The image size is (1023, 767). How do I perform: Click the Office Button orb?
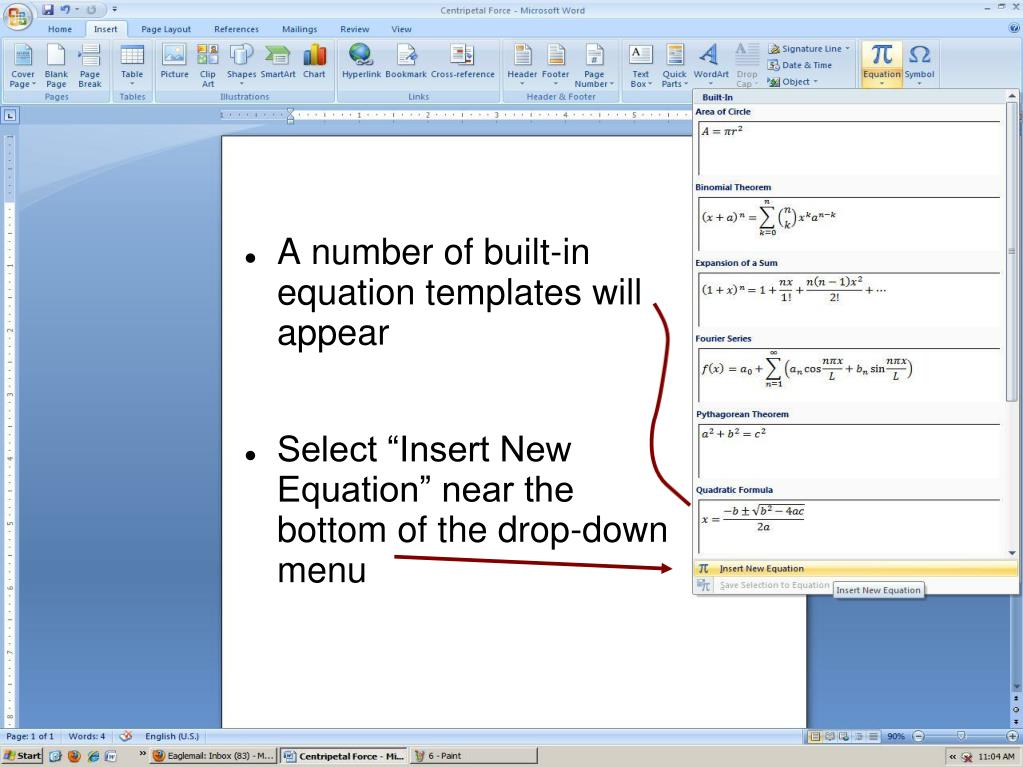[x=18, y=17]
